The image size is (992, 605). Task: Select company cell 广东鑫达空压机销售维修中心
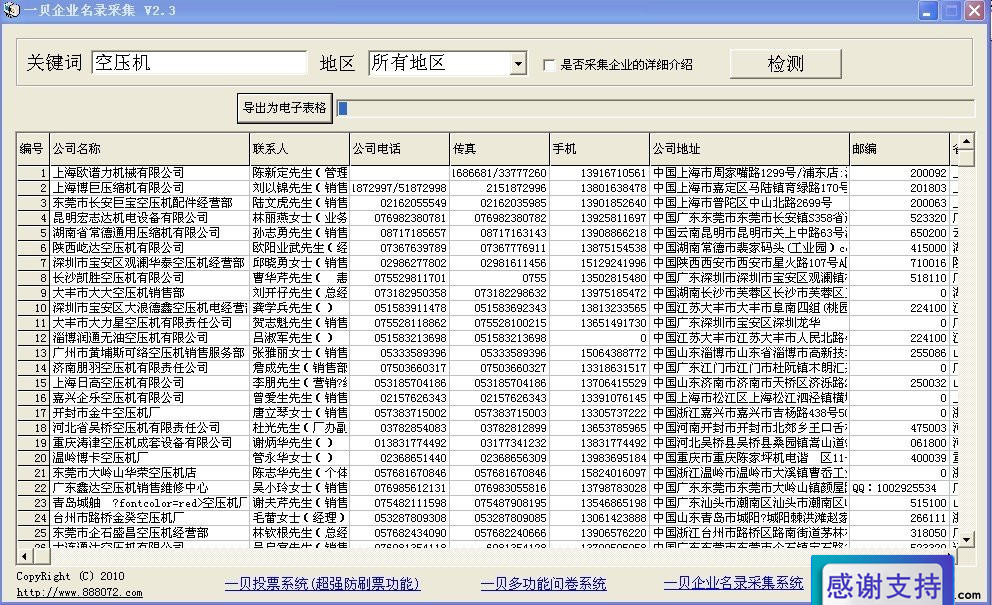(x=149, y=488)
